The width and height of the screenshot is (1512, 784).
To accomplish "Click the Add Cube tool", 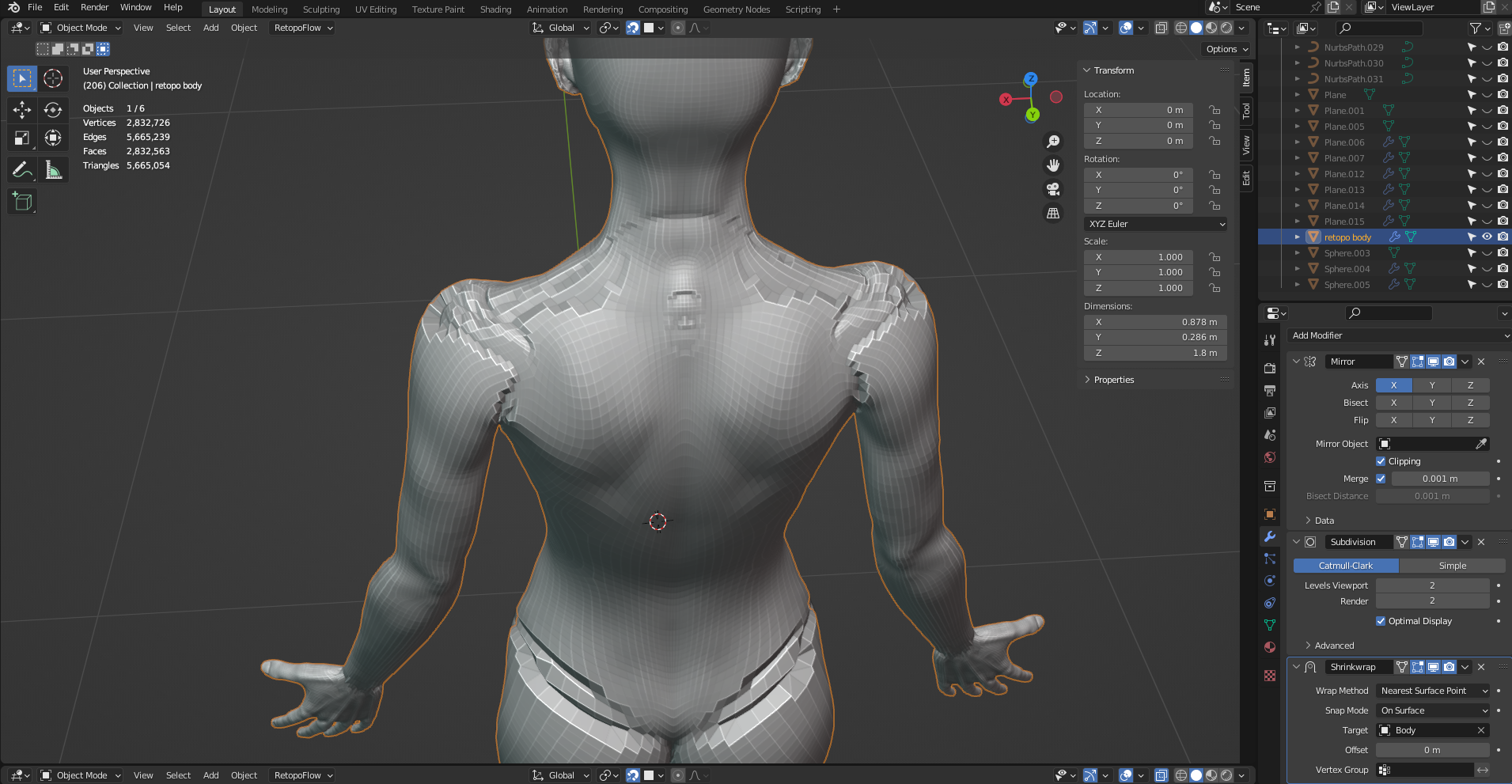I will (22, 202).
